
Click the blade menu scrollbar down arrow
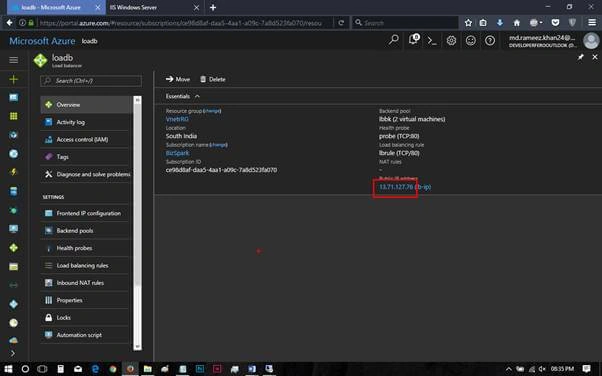click(x=137, y=346)
